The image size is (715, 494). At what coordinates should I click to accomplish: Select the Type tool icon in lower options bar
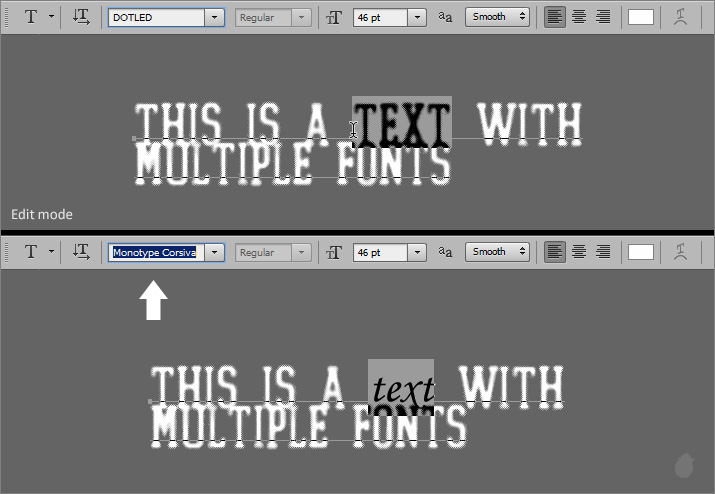point(31,252)
